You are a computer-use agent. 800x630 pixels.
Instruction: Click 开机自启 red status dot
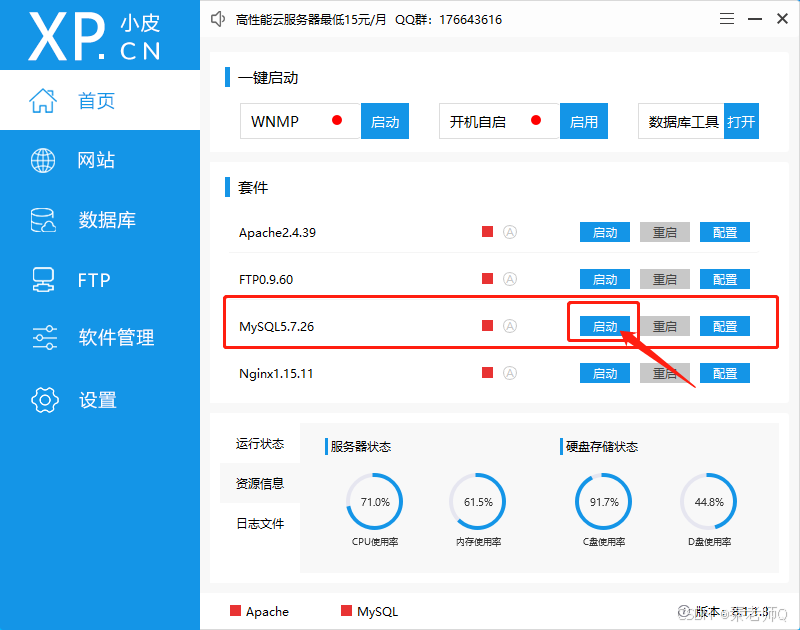pyautogui.click(x=536, y=120)
